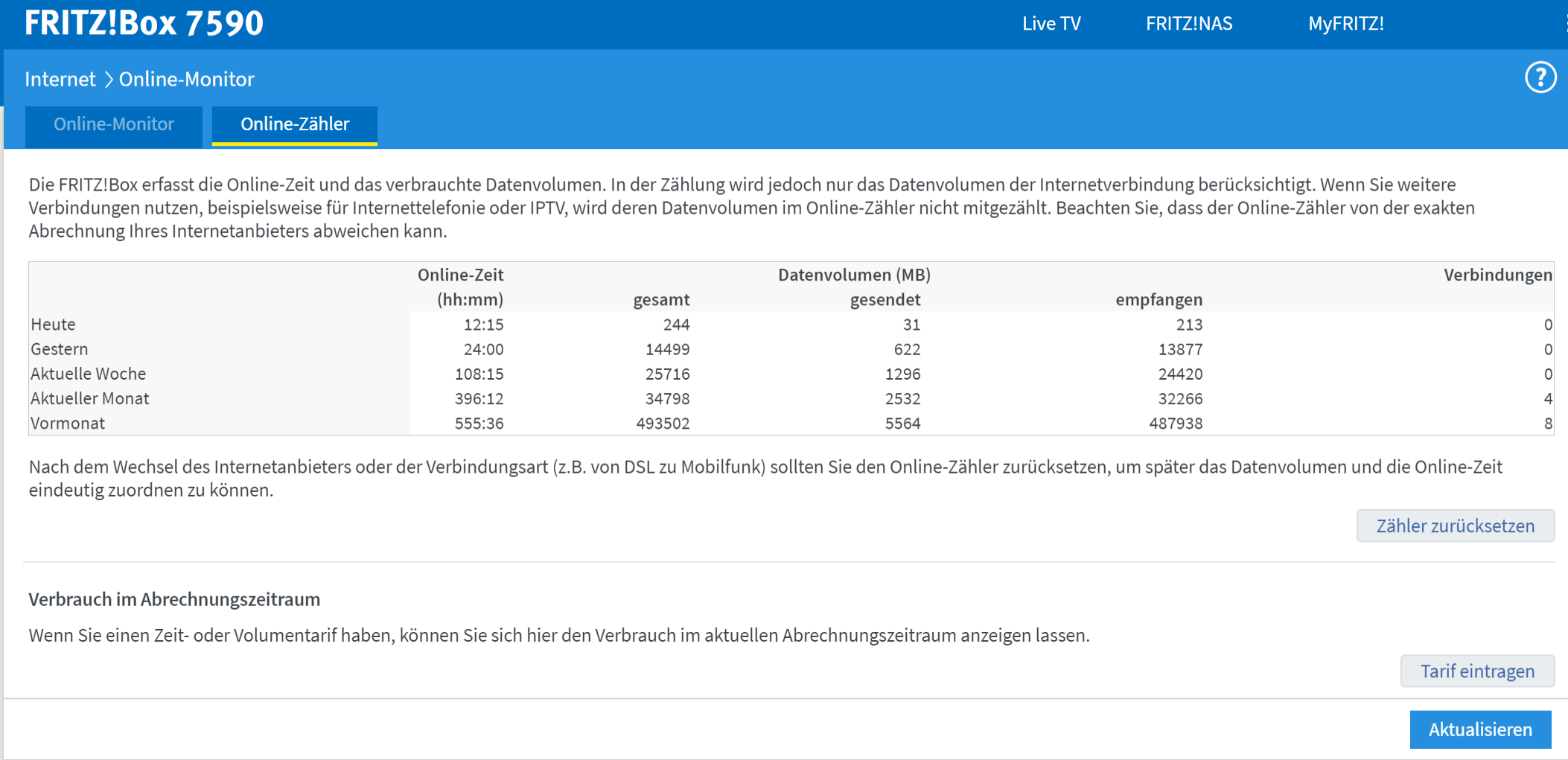This screenshot has height=760, width=1568.
Task: Click Gestern online time 24:00
Action: [483, 349]
